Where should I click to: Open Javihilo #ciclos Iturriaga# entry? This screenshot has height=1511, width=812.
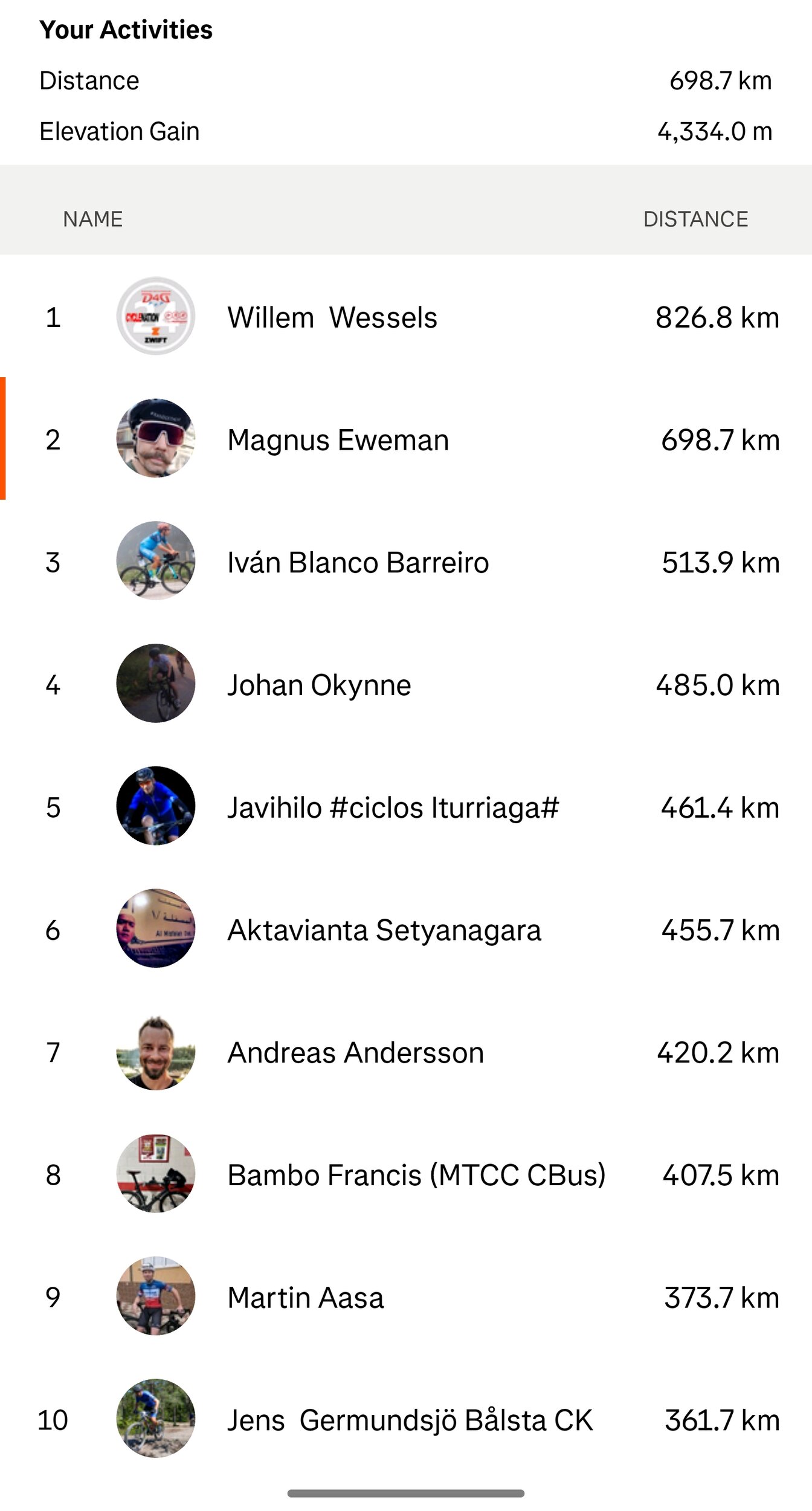tap(393, 807)
